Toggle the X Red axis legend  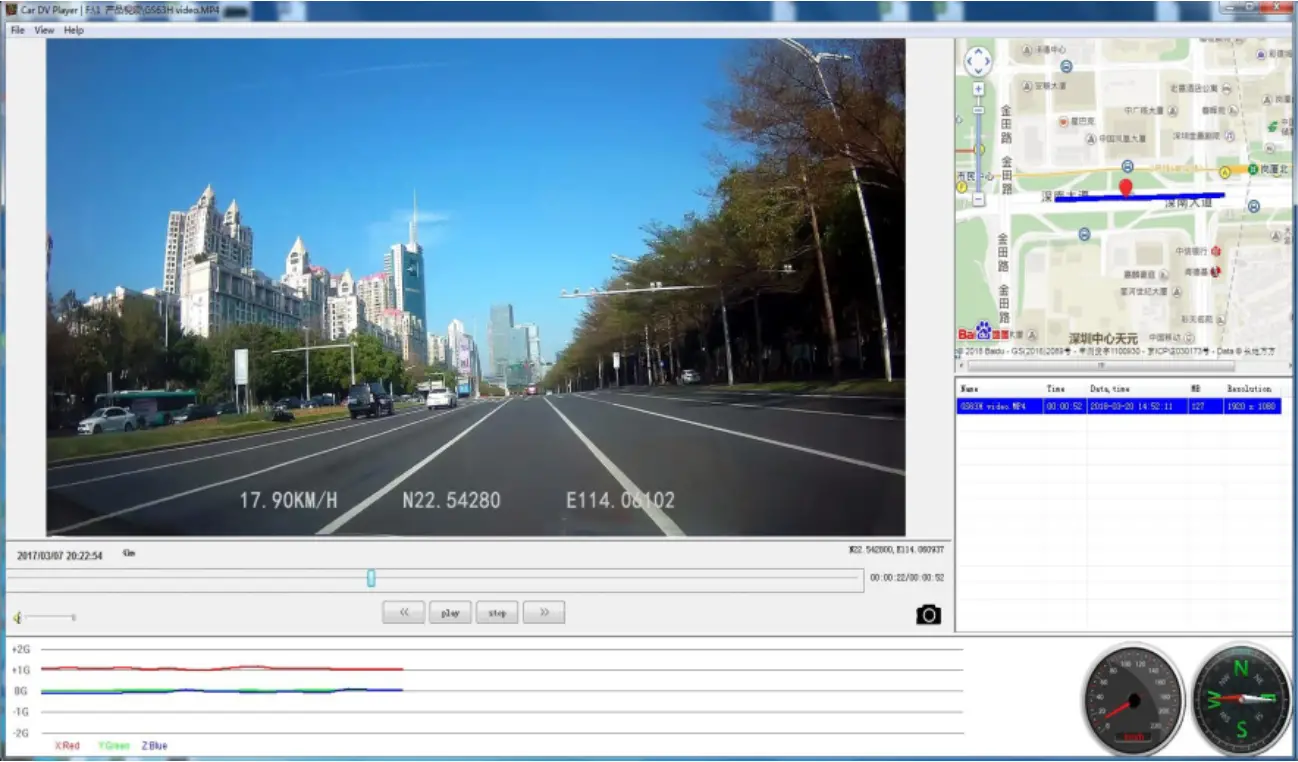65,745
